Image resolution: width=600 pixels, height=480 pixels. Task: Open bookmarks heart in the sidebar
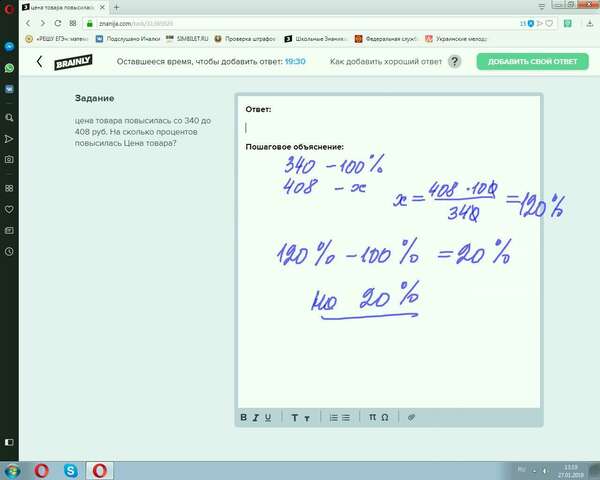(9, 209)
